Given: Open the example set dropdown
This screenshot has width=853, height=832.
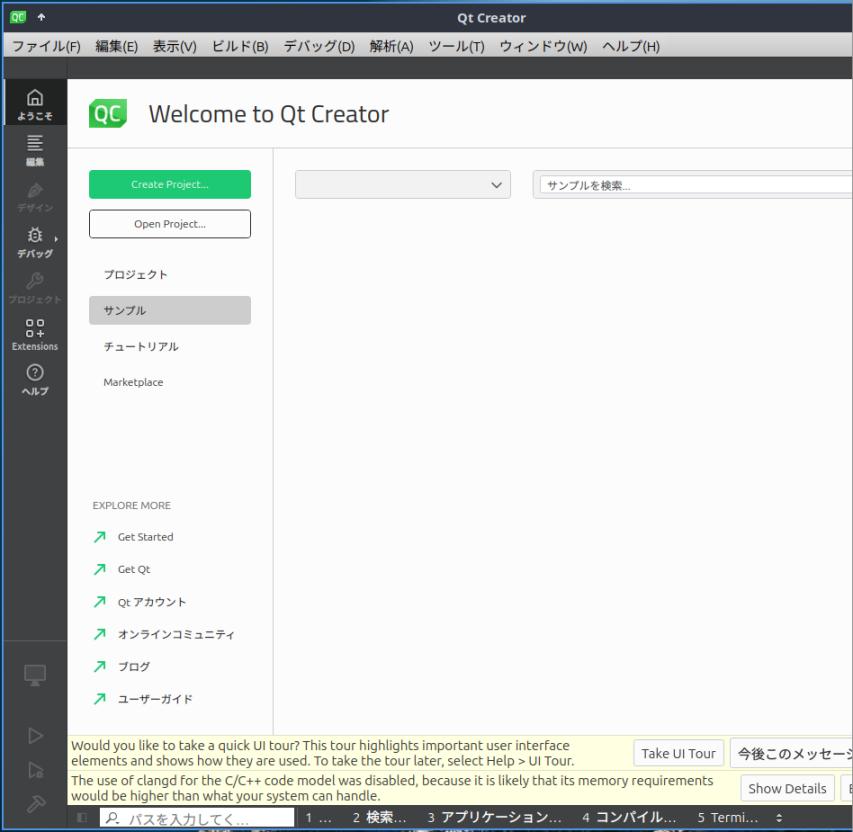Looking at the screenshot, I should tap(403, 185).
